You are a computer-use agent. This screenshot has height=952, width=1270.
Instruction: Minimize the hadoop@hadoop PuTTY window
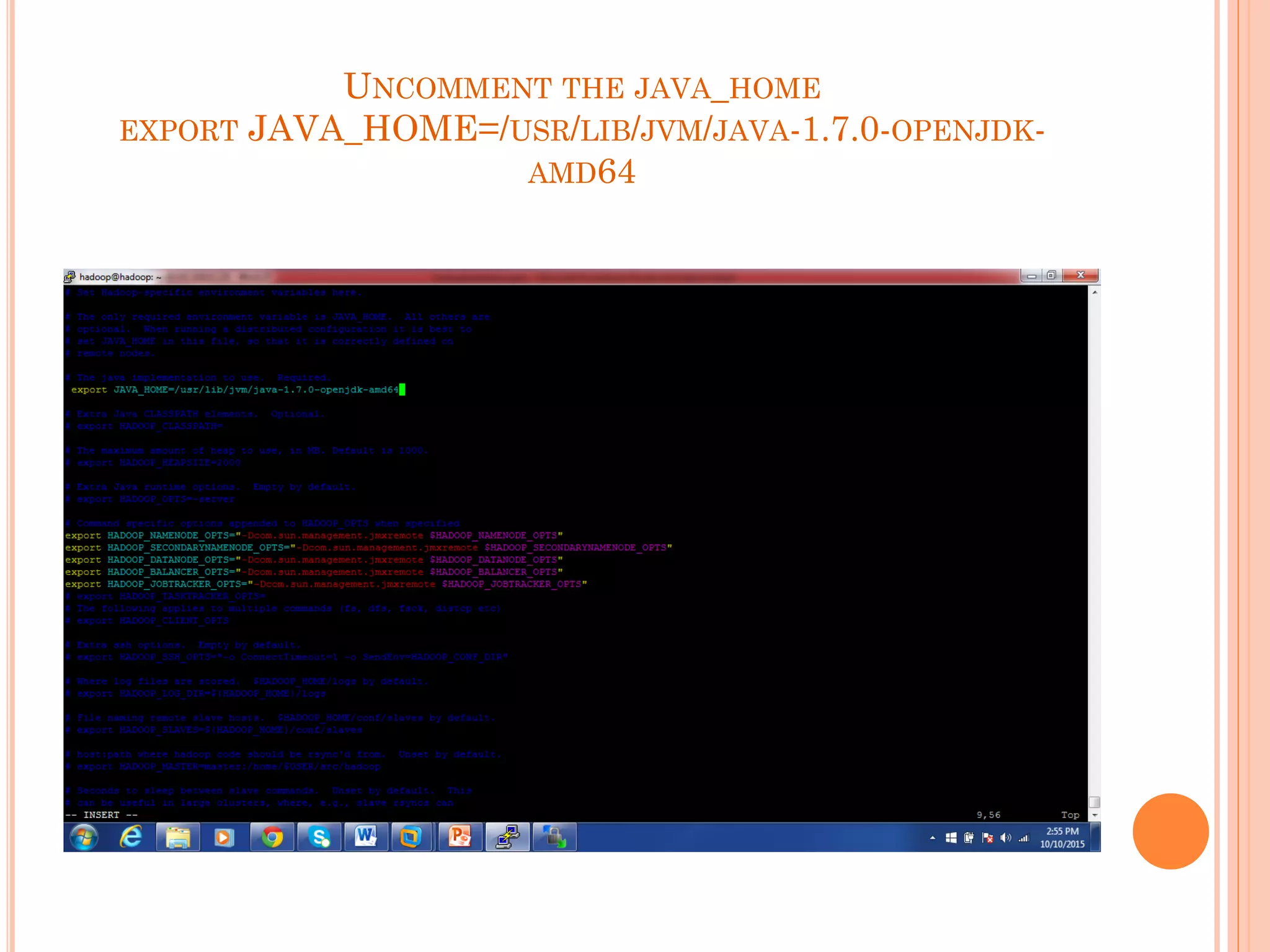coord(1031,276)
